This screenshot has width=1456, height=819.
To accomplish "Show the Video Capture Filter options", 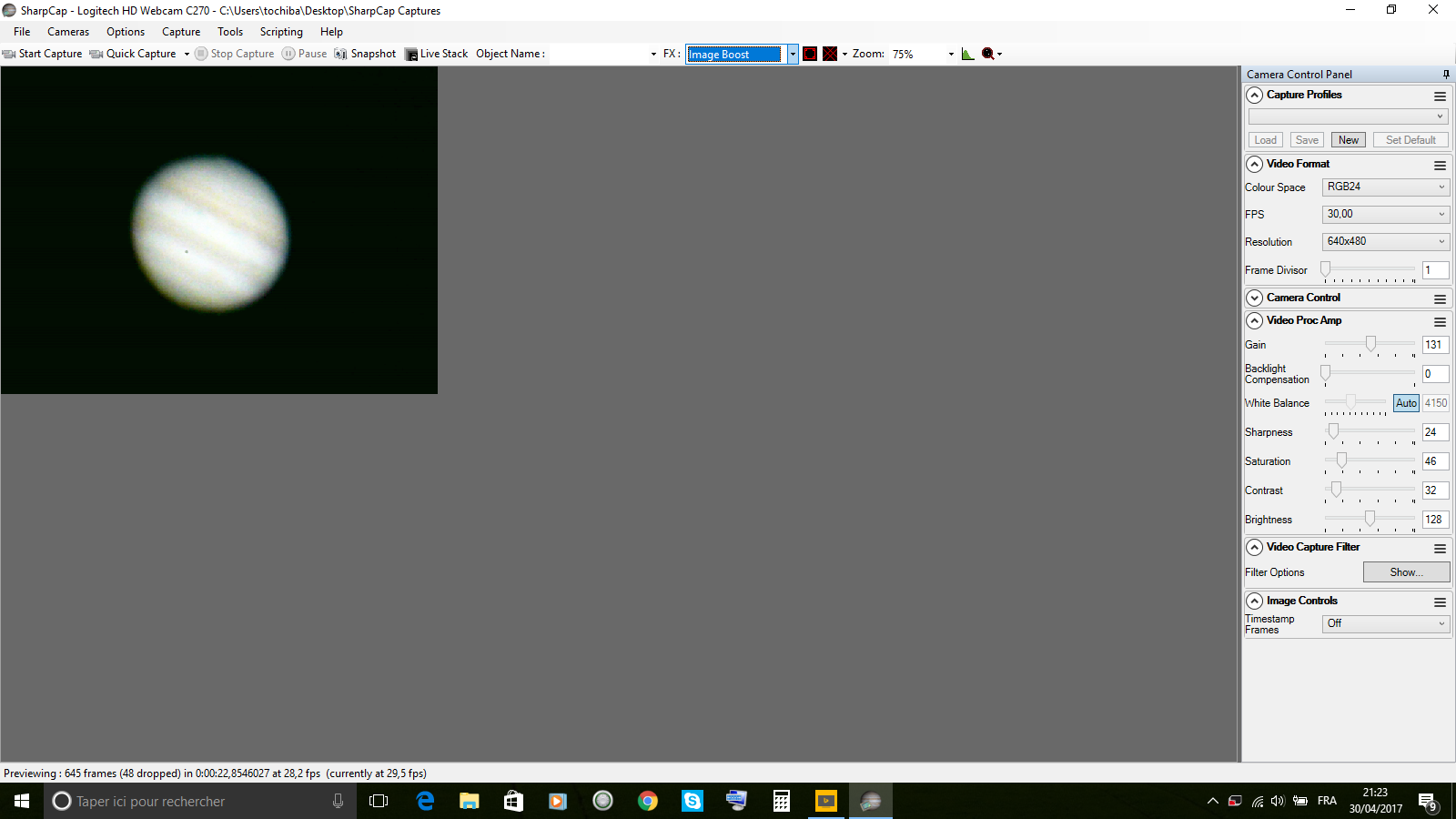I will tap(1405, 571).
